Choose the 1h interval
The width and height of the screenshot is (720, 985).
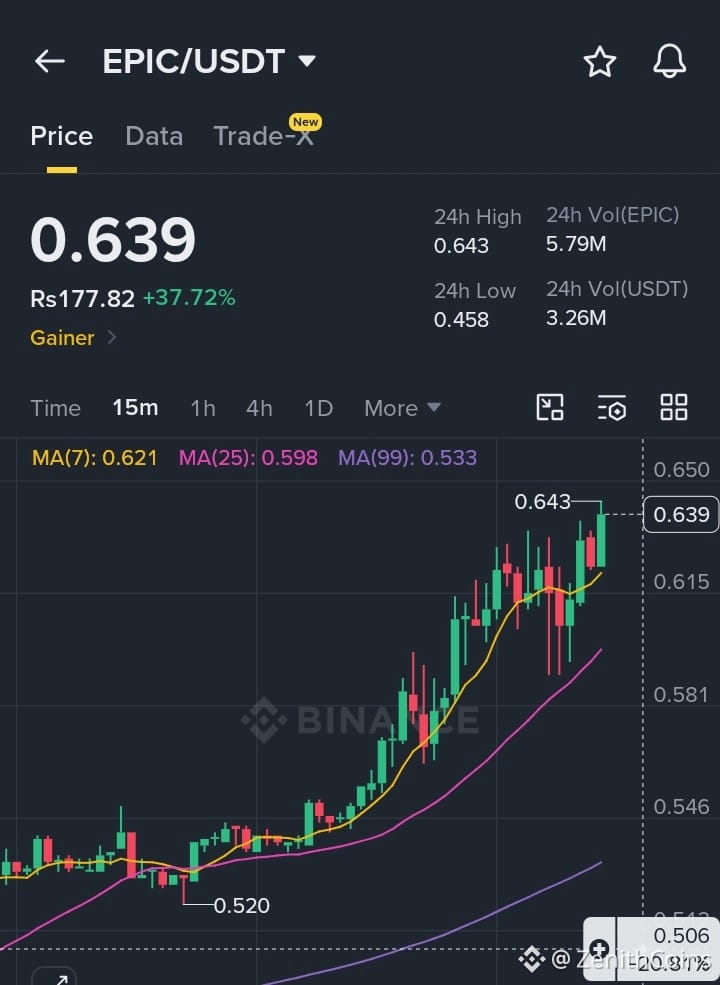[x=203, y=408]
